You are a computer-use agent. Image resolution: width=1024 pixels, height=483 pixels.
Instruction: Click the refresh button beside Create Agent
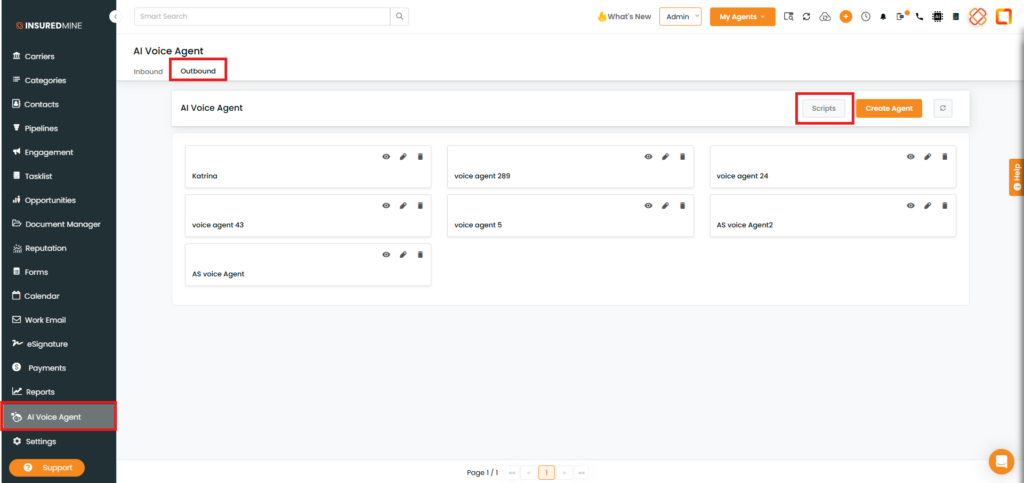(942, 108)
